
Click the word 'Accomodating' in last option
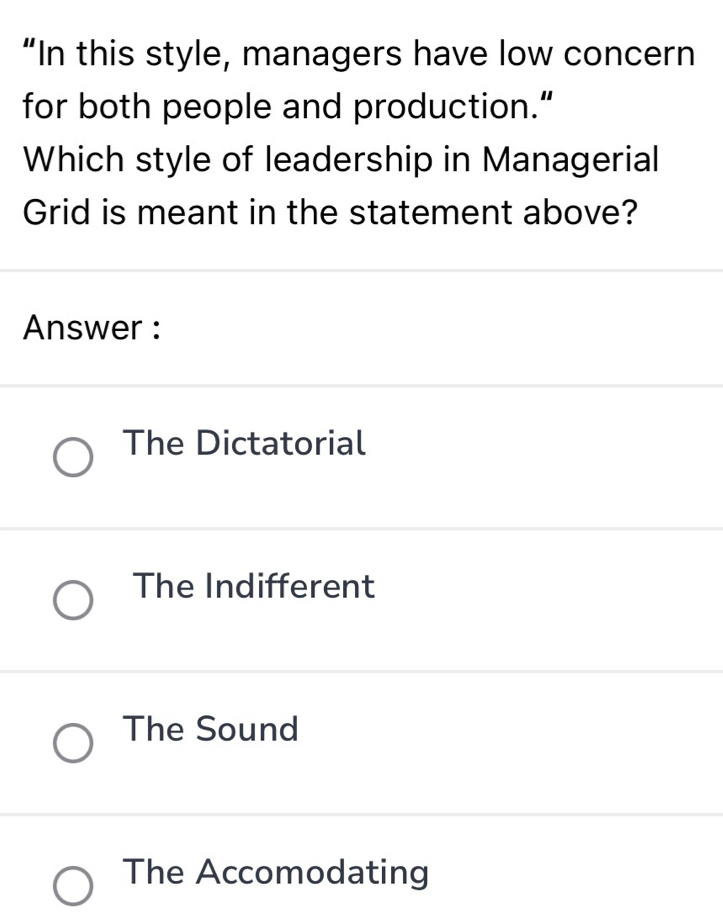click(312, 872)
